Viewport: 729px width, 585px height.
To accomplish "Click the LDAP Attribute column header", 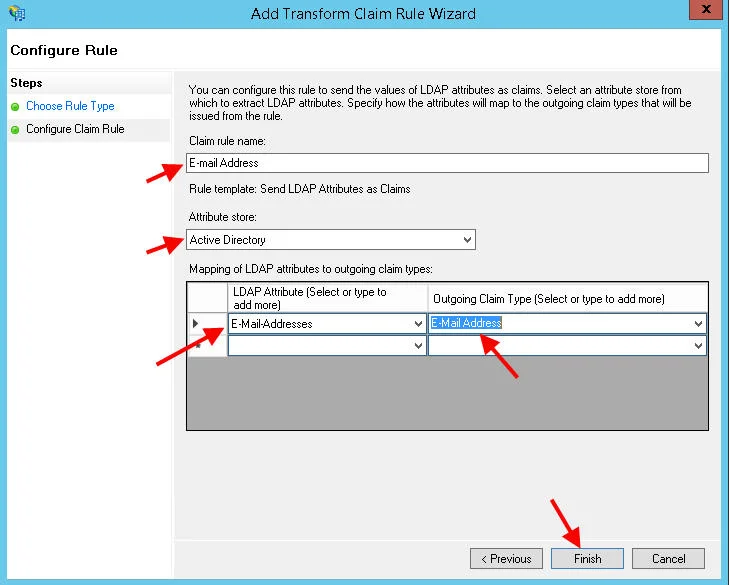I will (x=327, y=298).
